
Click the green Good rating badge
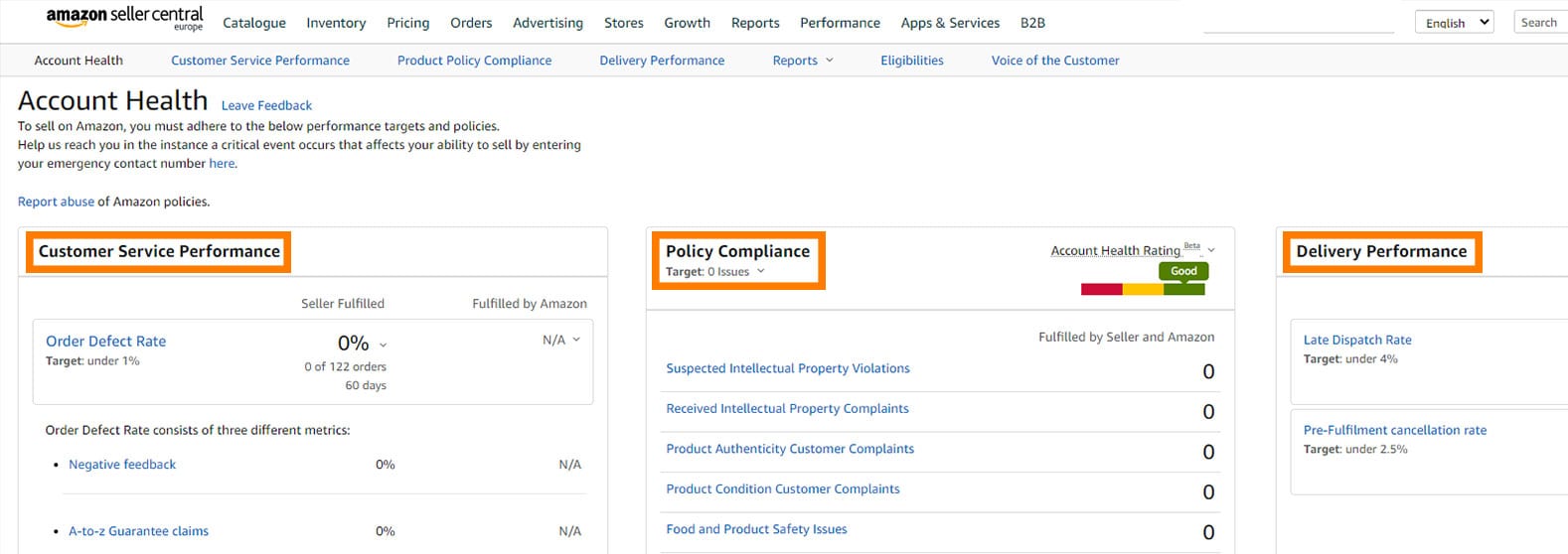coord(1183,270)
